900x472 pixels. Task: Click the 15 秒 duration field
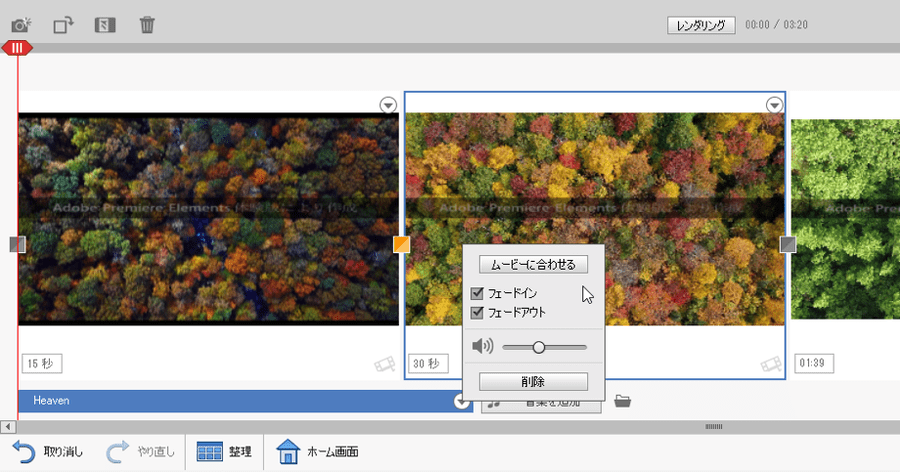pos(42,363)
